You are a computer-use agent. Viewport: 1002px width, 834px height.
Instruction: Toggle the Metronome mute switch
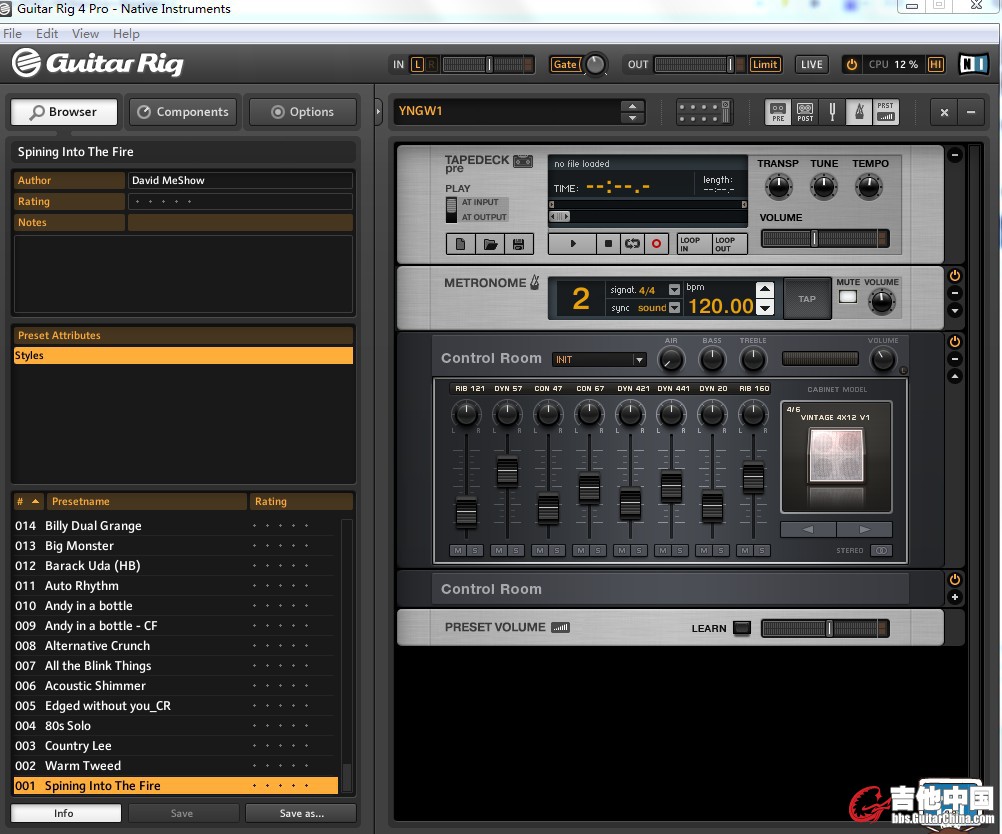click(848, 297)
